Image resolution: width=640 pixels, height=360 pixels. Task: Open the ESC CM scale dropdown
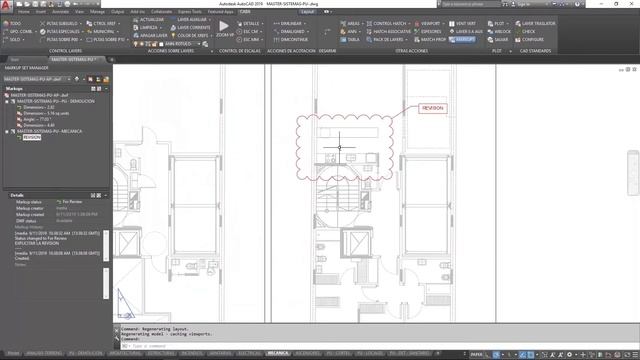click(x=262, y=31)
